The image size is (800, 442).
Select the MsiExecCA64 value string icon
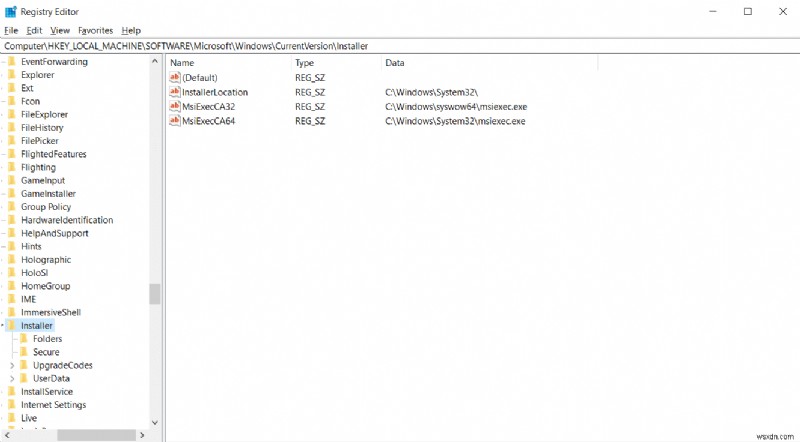click(174, 121)
